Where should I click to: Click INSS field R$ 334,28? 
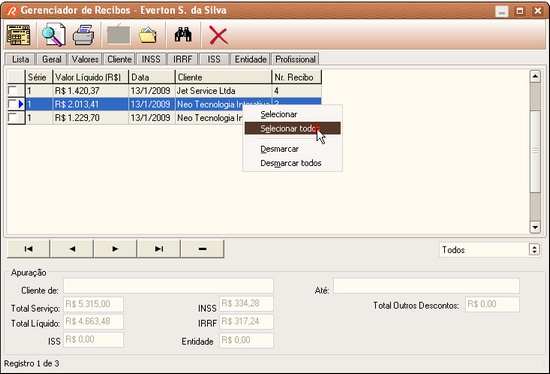tap(246, 304)
